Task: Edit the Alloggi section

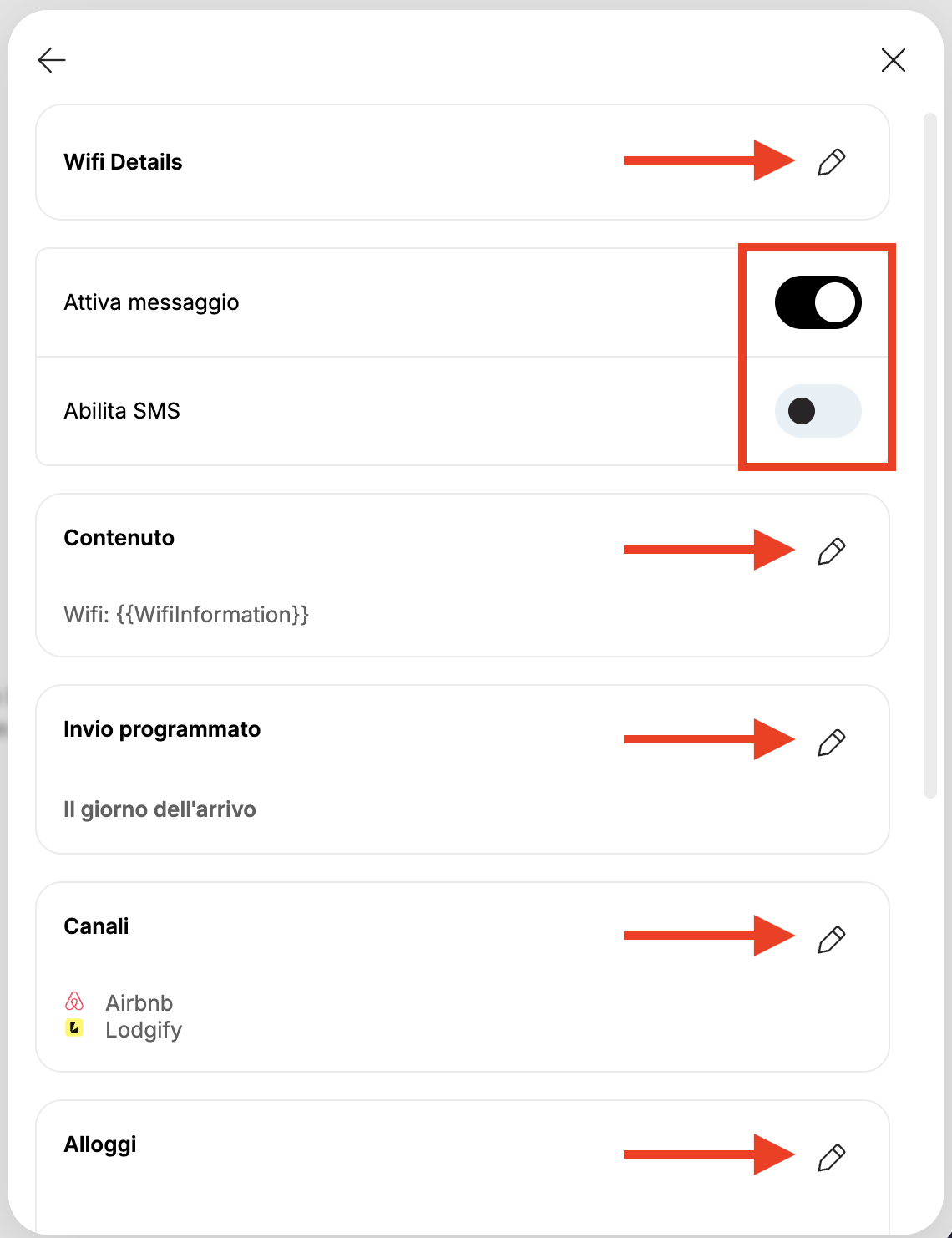Action: pyautogui.click(x=831, y=1158)
